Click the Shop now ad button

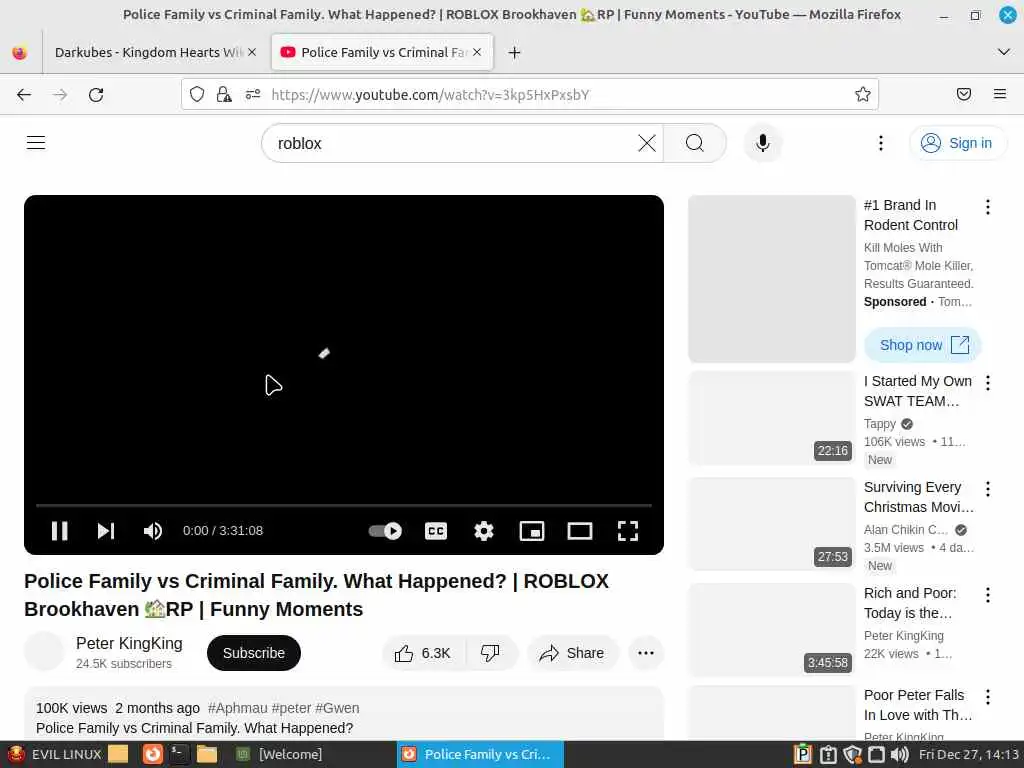(x=923, y=345)
